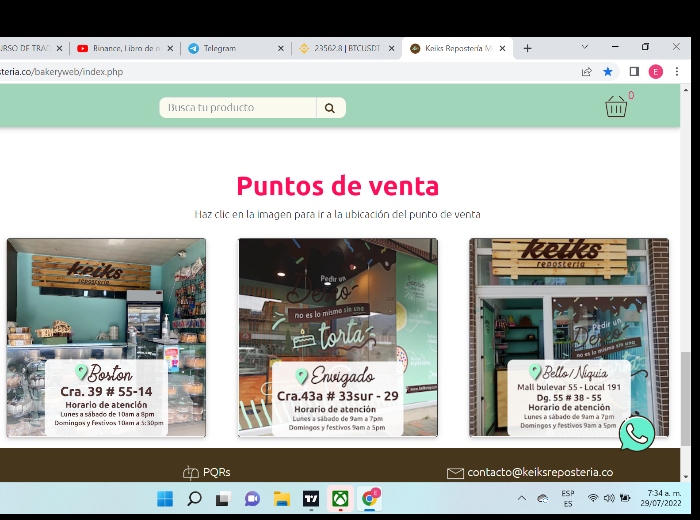The height and width of the screenshot is (520, 700).
Task: Open the share page icon
Action: (x=587, y=71)
